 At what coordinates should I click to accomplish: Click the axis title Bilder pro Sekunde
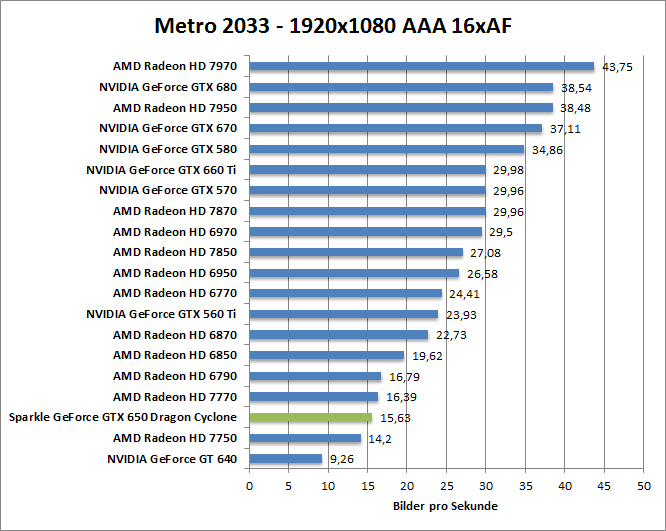(x=445, y=506)
